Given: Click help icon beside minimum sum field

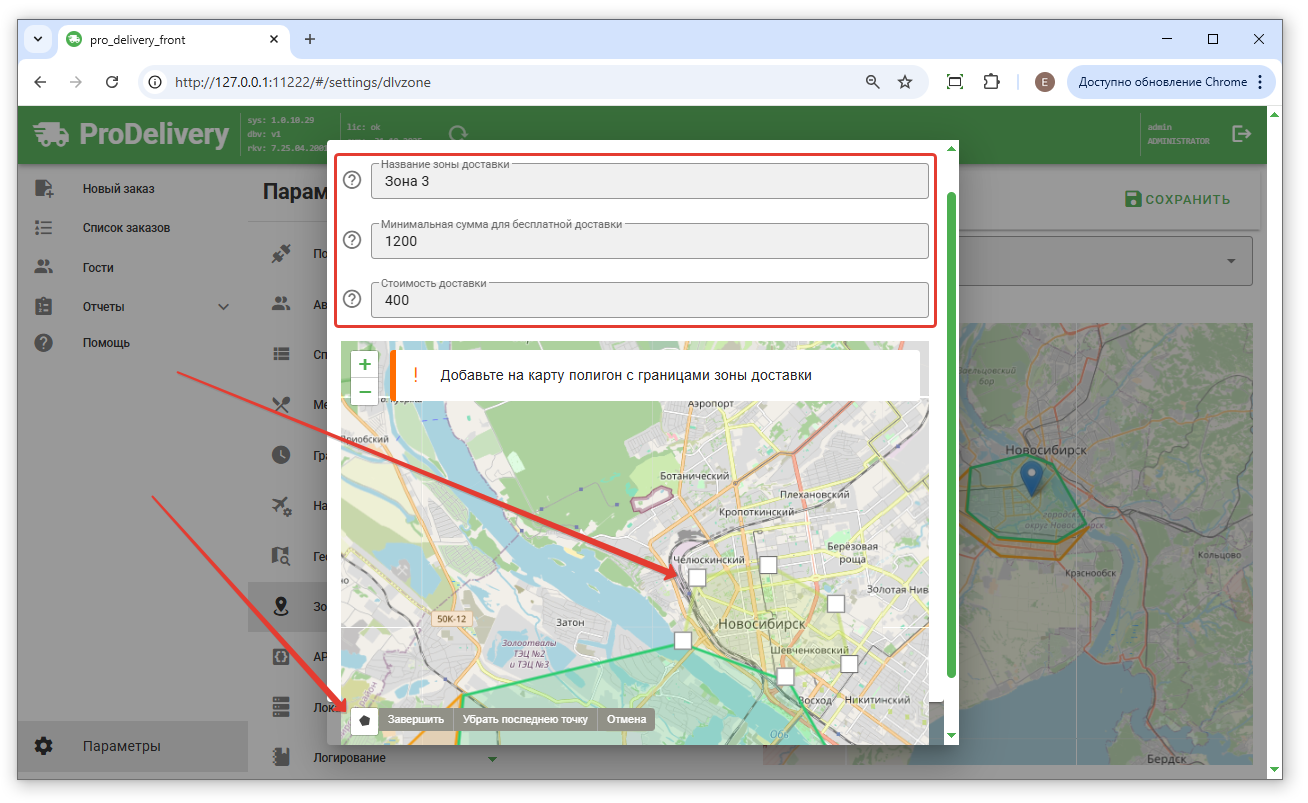Looking at the screenshot, I should 352,240.
